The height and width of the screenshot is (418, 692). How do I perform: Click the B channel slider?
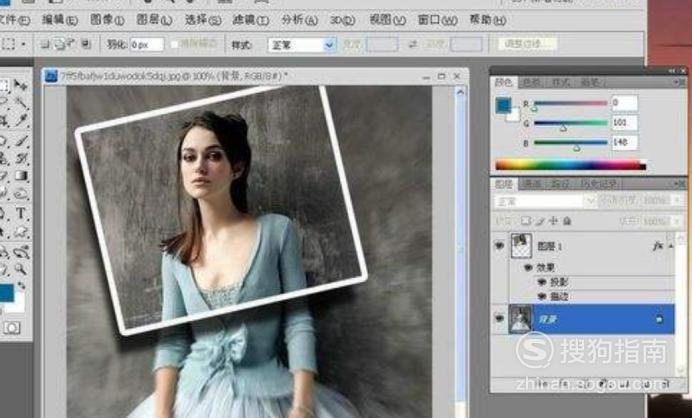pyautogui.click(x=570, y=143)
